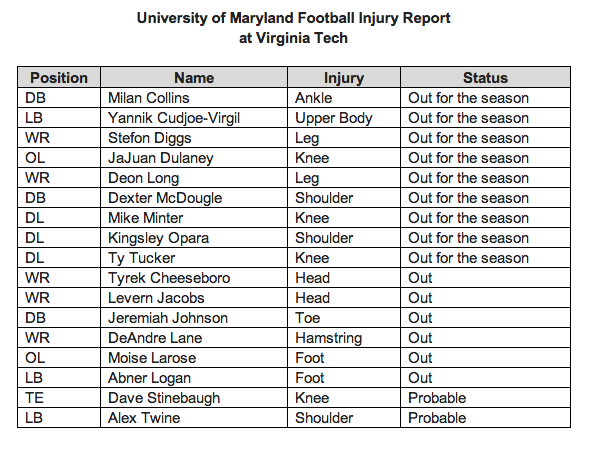Select Dexter McDougle's Shoulder injury cell

point(344,198)
